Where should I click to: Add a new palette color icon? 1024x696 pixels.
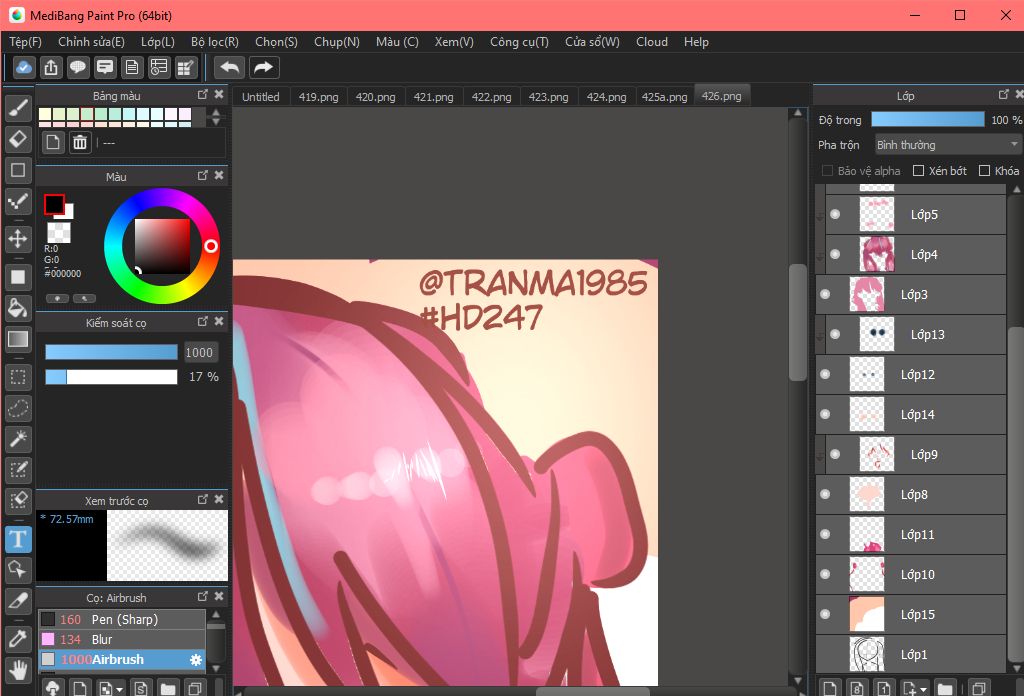[x=53, y=142]
